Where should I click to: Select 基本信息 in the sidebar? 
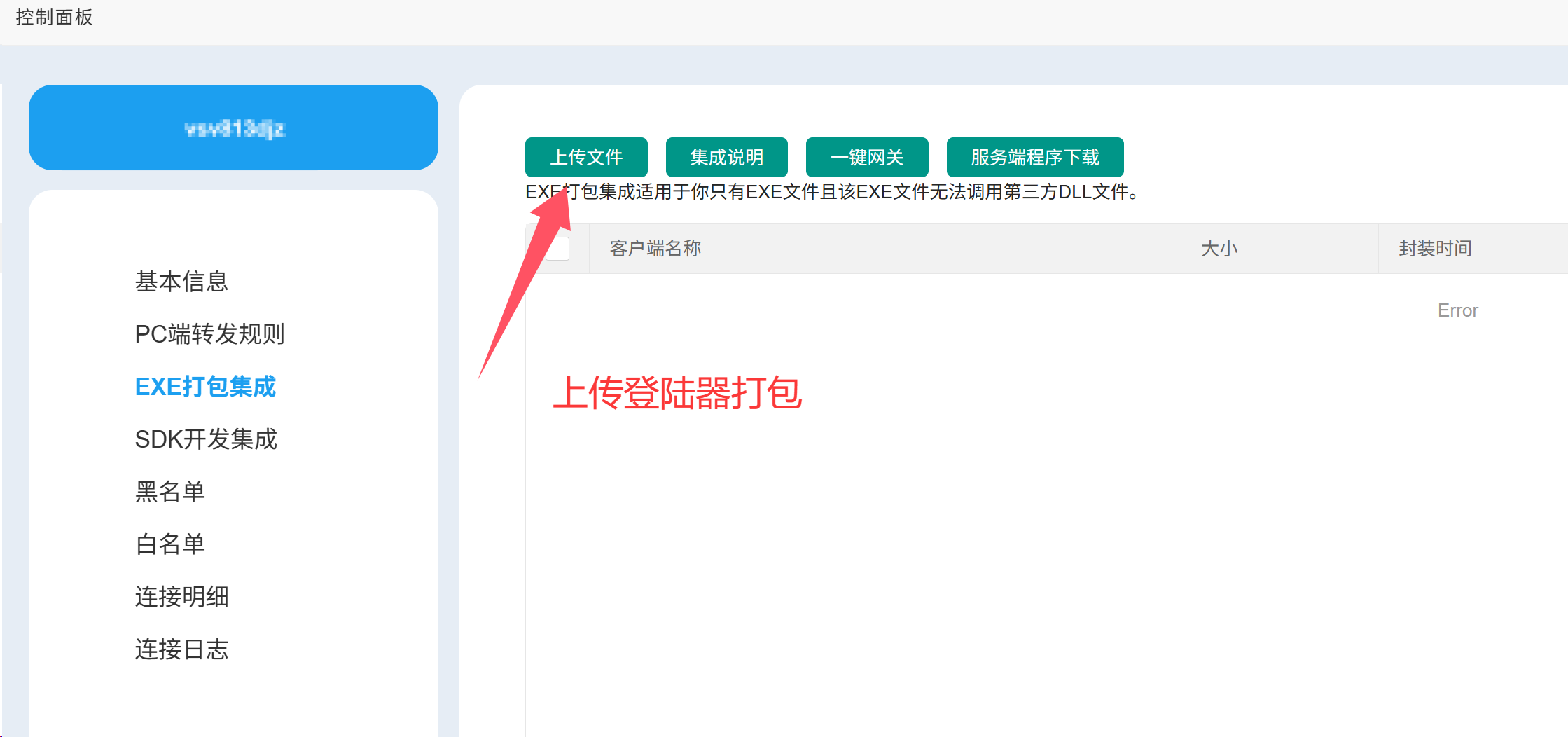181,281
